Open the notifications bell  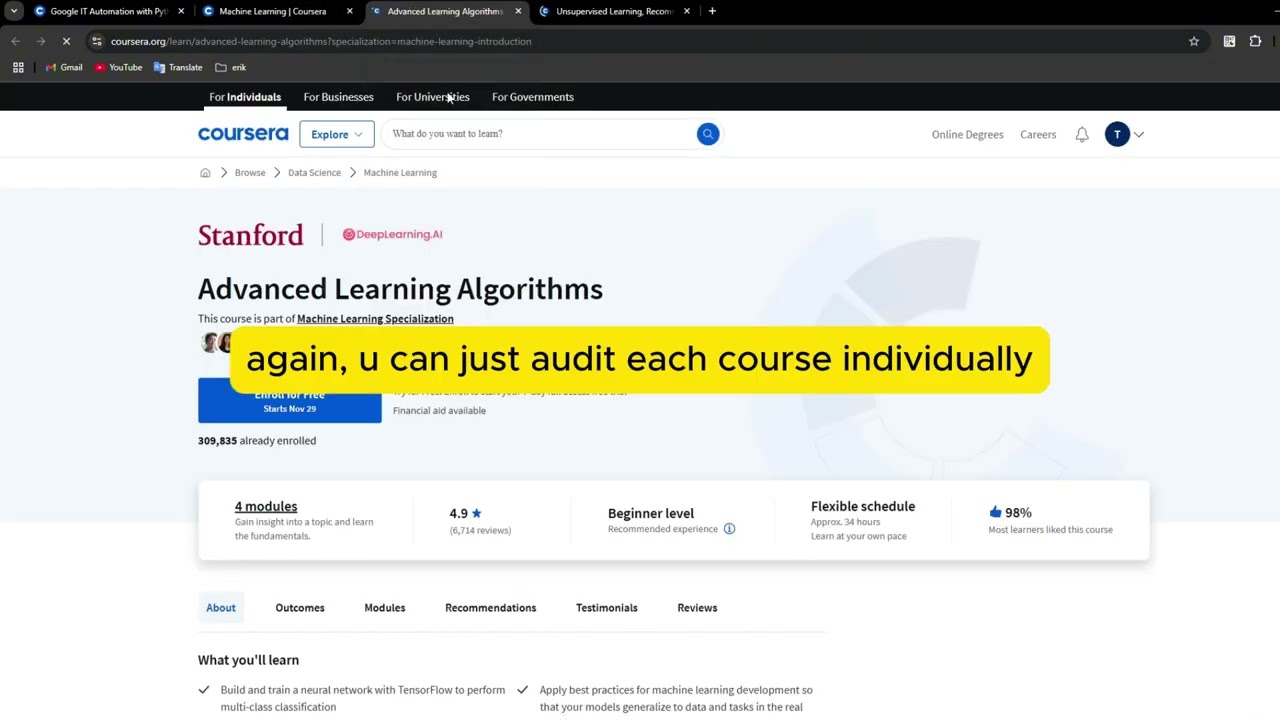click(x=1082, y=134)
